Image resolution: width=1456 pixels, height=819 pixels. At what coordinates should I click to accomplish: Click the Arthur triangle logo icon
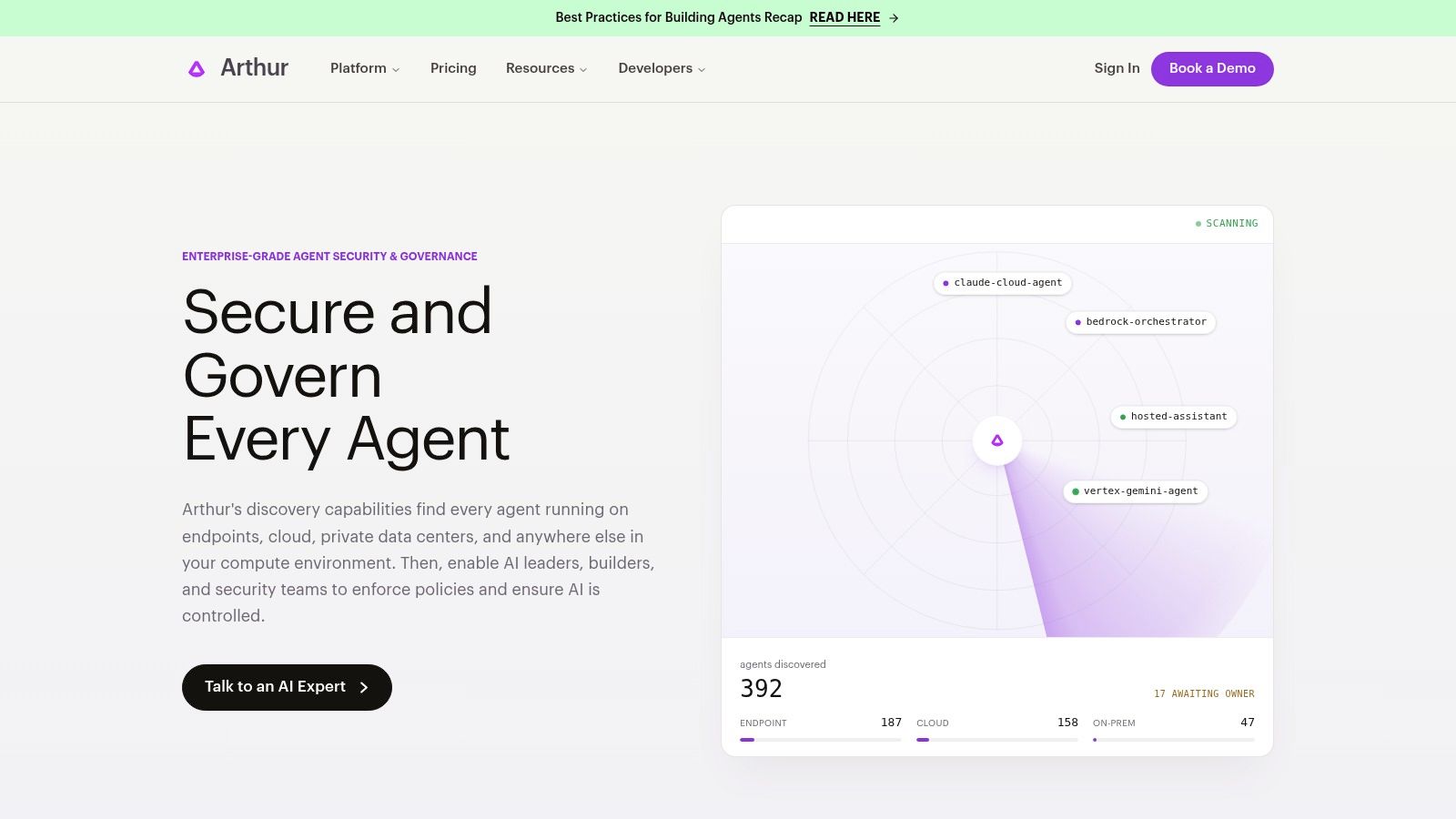click(x=197, y=68)
